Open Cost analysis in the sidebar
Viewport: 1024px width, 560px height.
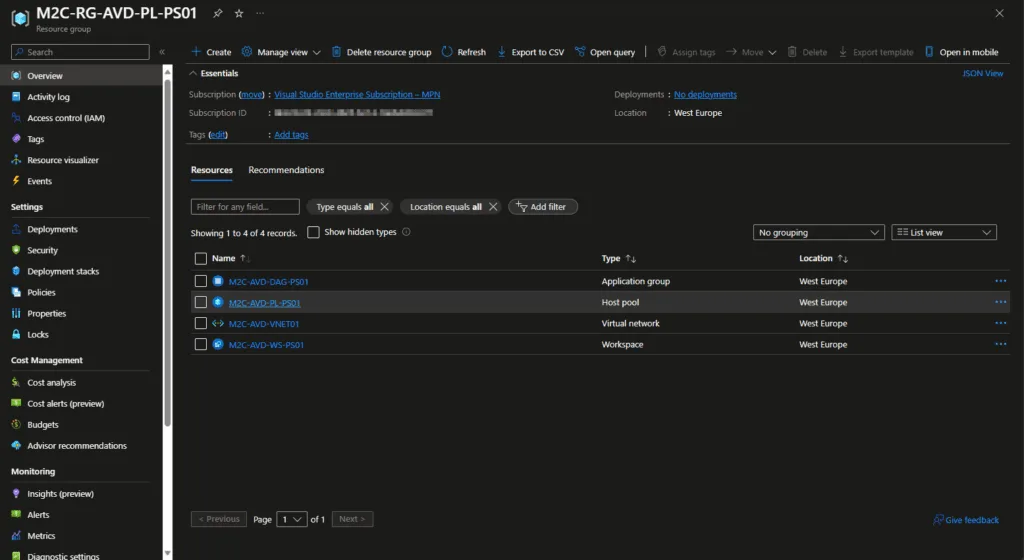[x=51, y=383]
